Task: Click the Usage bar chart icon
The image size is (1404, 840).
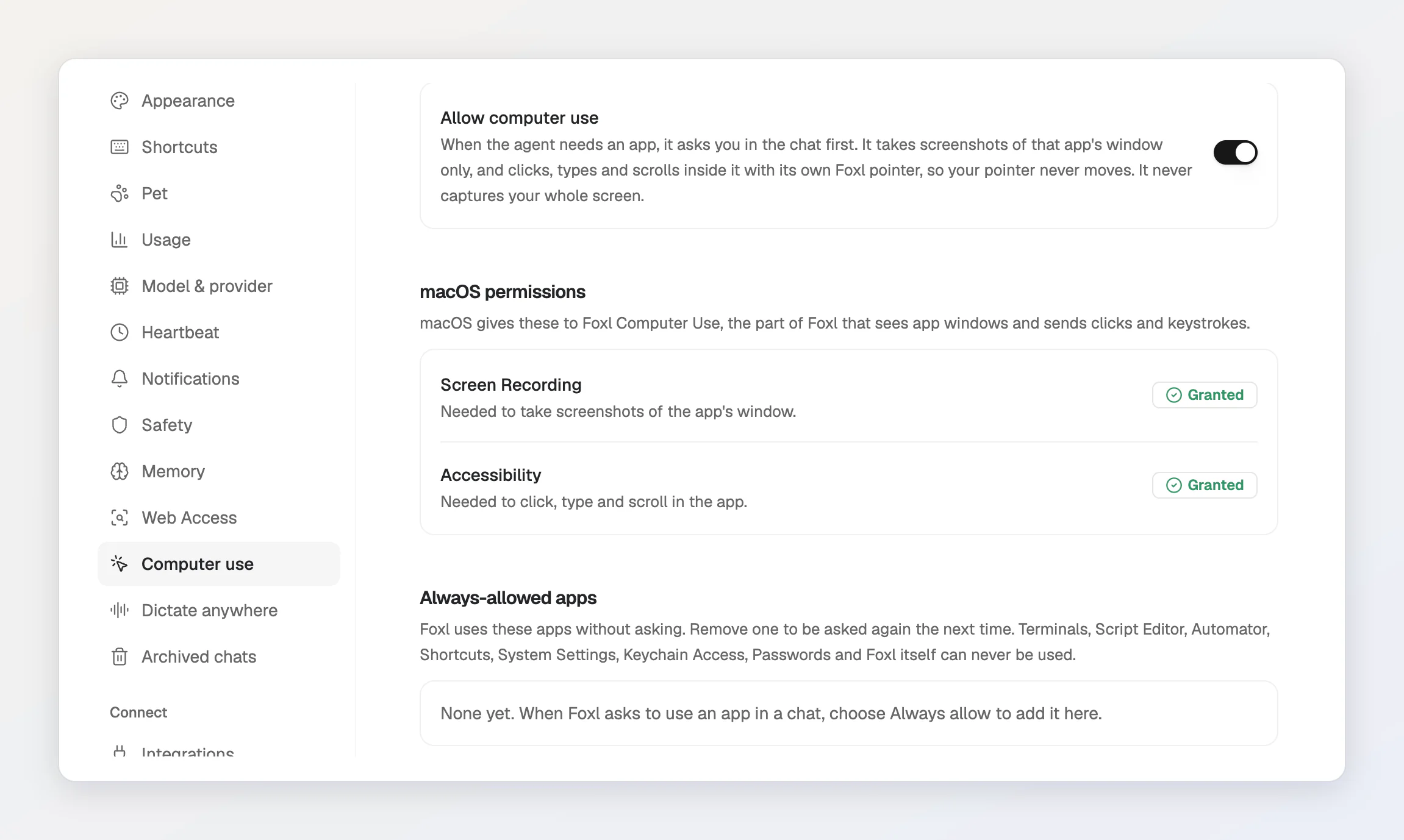Action: [x=120, y=240]
